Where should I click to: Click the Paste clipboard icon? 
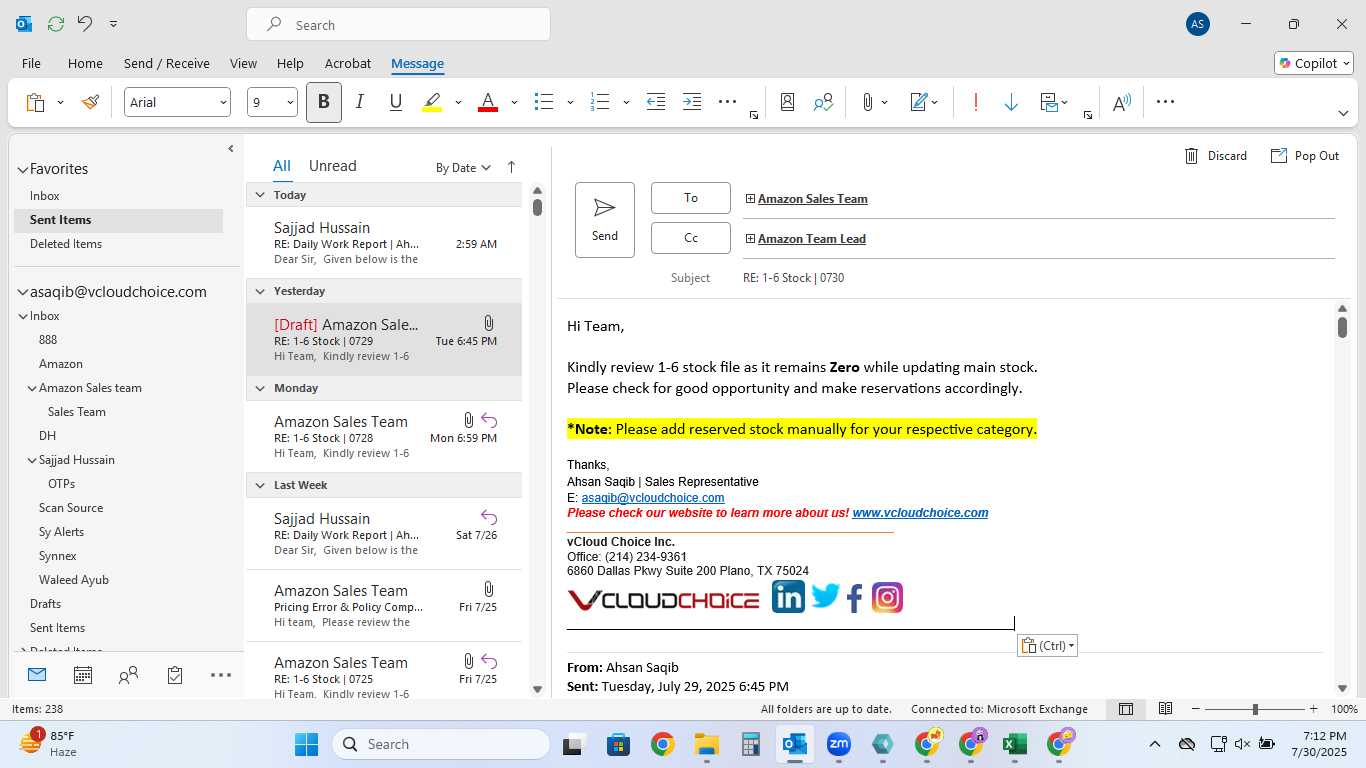[35, 102]
